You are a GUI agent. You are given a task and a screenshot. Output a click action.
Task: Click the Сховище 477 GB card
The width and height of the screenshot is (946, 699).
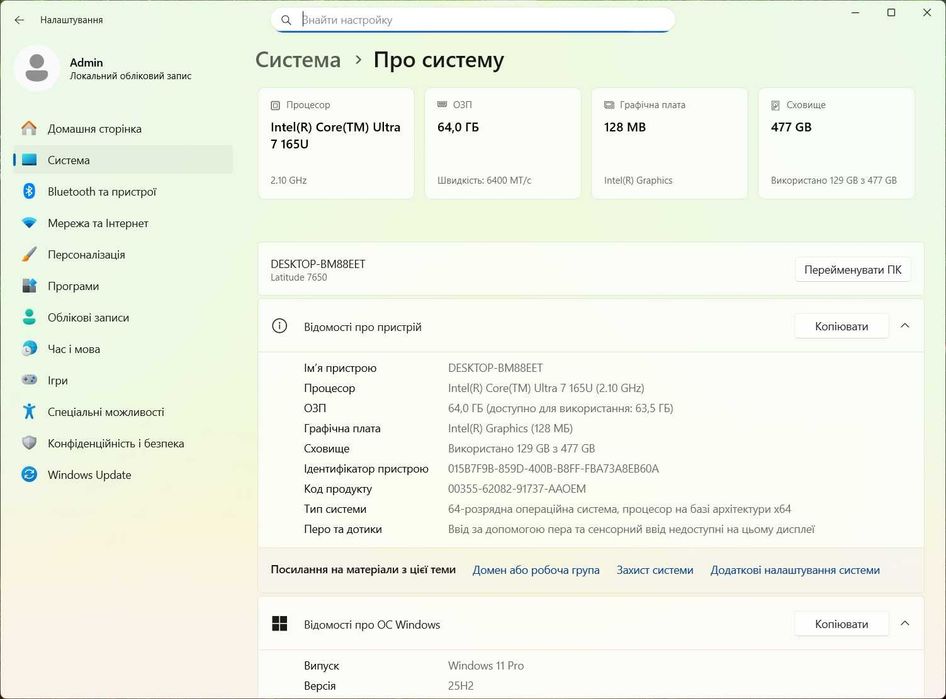(836, 143)
